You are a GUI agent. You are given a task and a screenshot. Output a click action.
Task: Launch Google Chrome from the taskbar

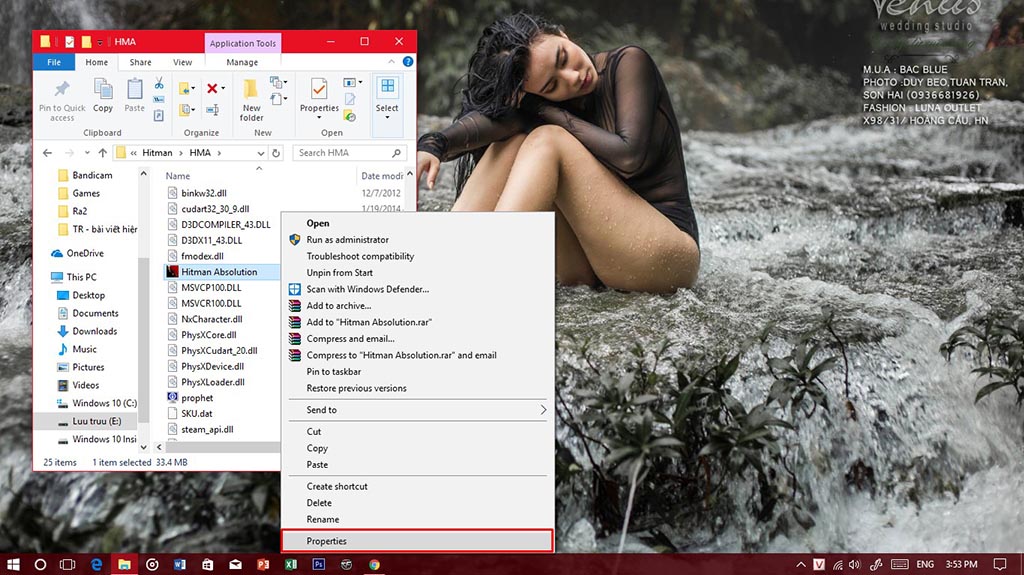pyautogui.click(x=374, y=564)
